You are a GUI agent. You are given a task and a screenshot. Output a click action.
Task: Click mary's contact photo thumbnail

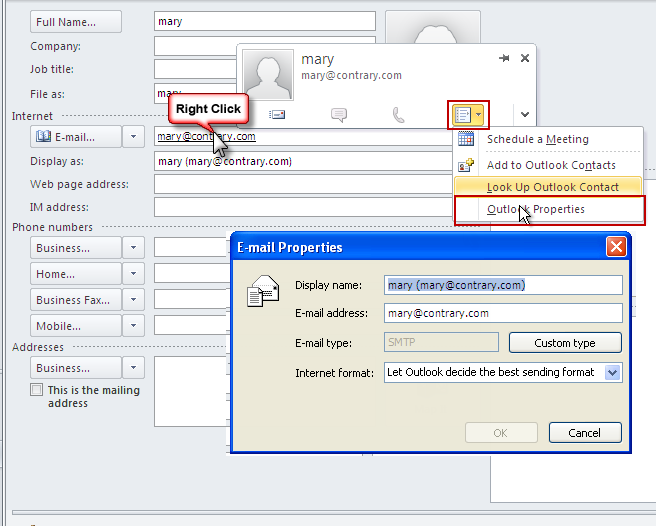click(x=268, y=75)
